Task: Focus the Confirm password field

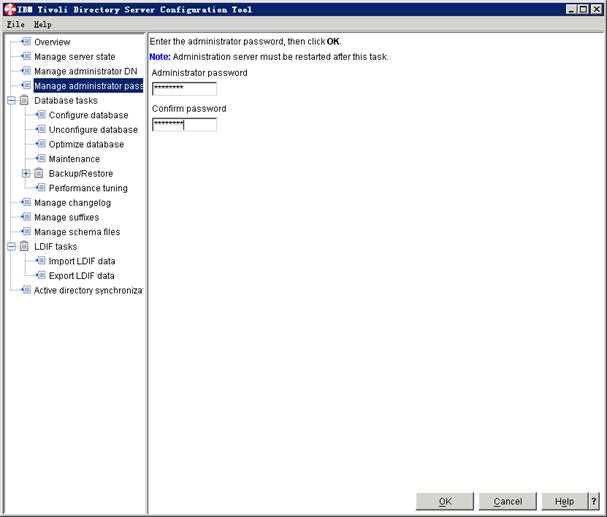Action: click(184, 125)
